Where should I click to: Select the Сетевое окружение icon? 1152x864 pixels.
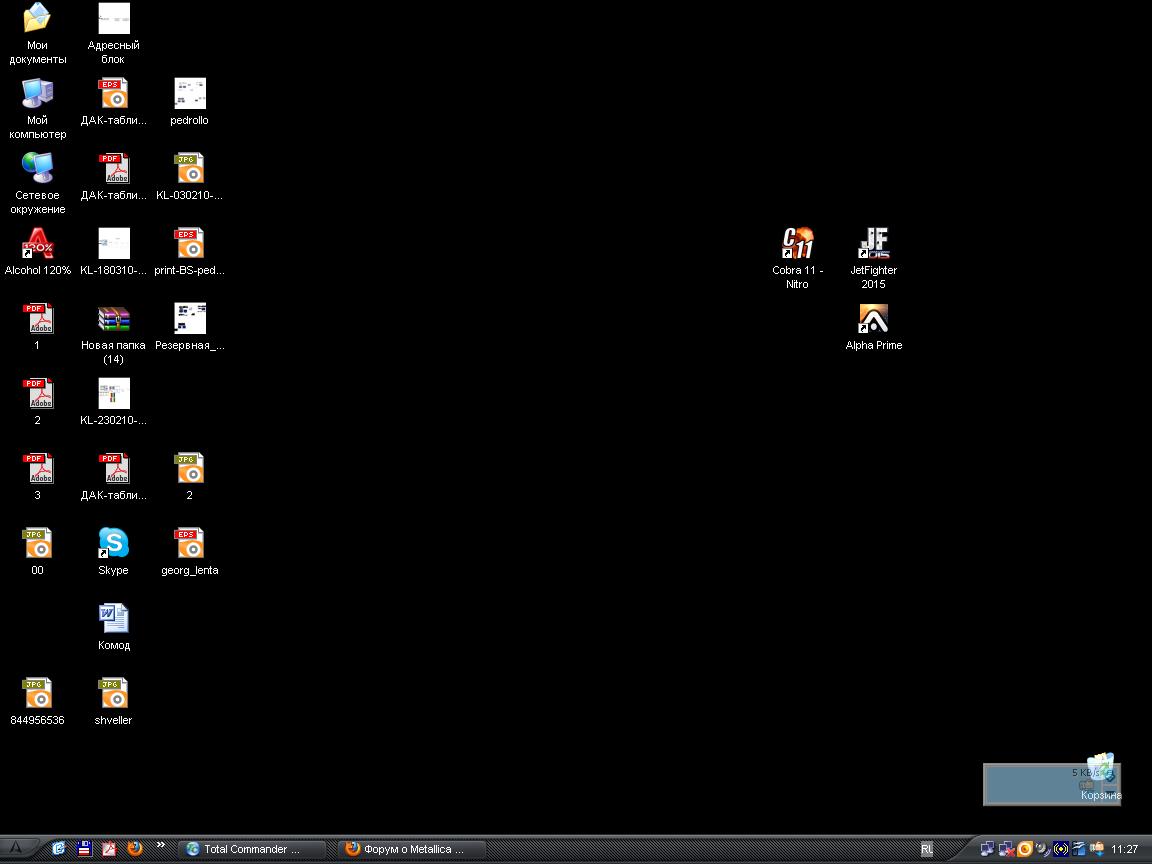coord(38,169)
